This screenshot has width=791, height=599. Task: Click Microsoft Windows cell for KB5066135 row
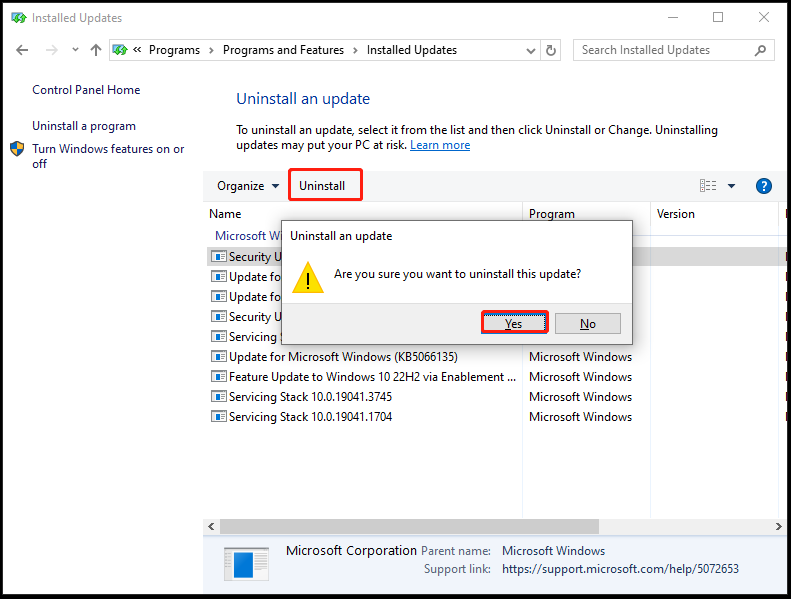580,357
